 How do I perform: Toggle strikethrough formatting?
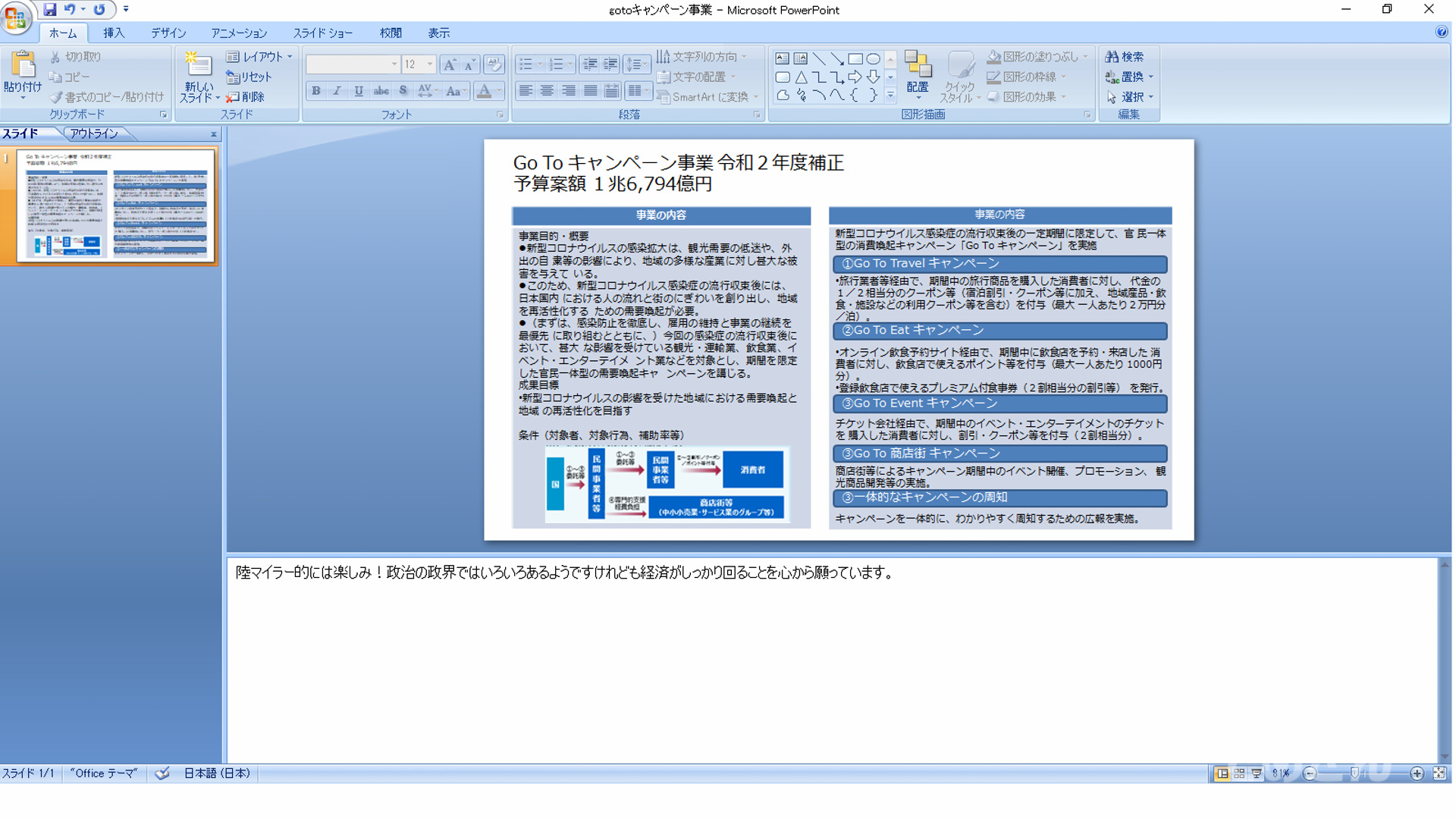click(381, 91)
